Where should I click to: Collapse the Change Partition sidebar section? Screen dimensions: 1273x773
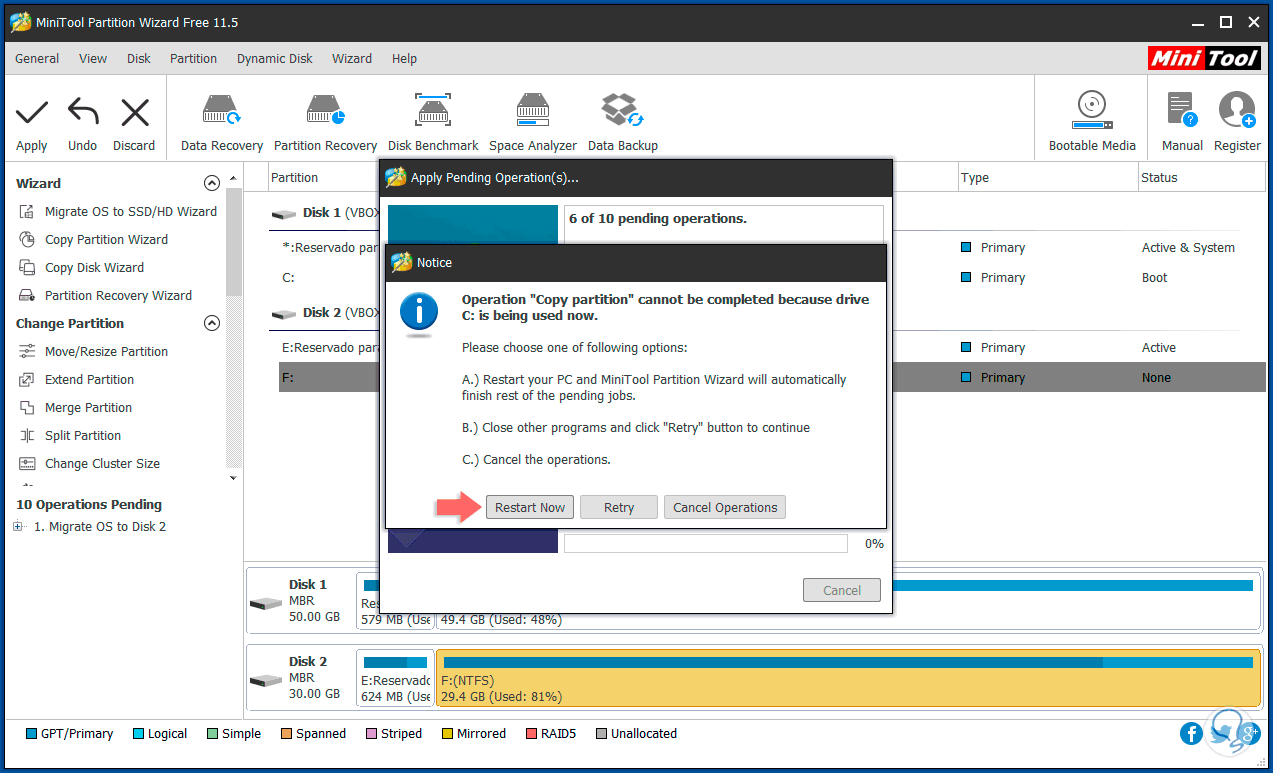(x=211, y=323)
